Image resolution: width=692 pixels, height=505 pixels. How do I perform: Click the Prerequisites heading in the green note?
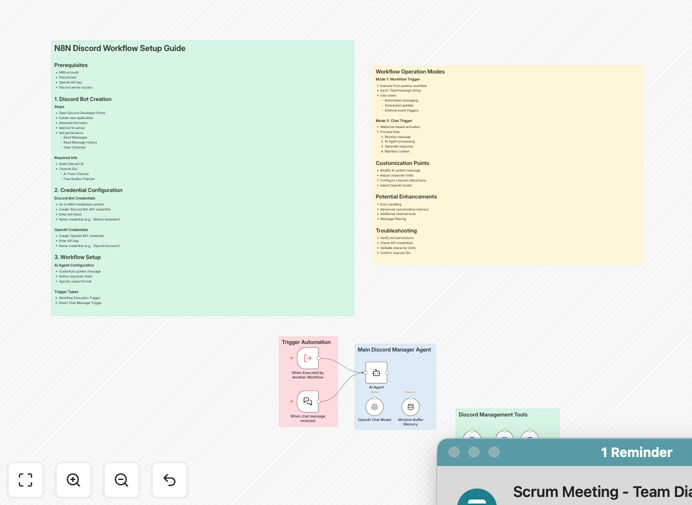pos(71,65)
